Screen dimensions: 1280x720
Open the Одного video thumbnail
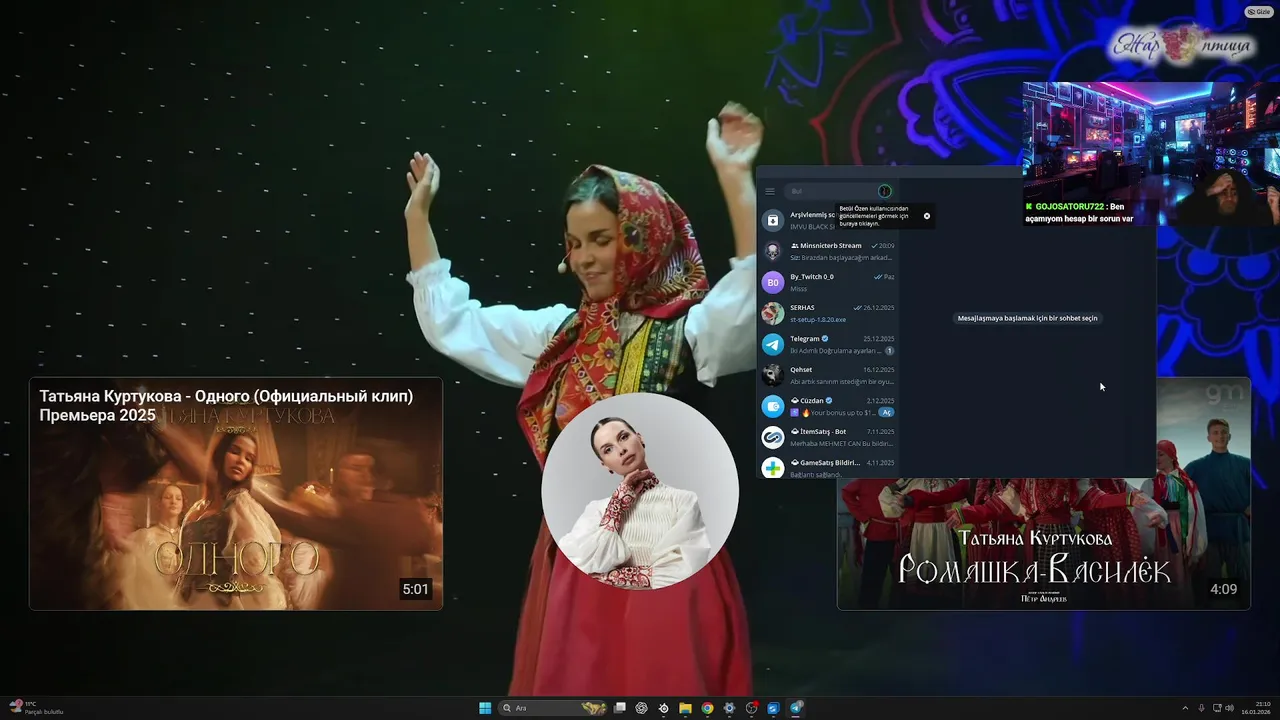[x=236, y=494]
